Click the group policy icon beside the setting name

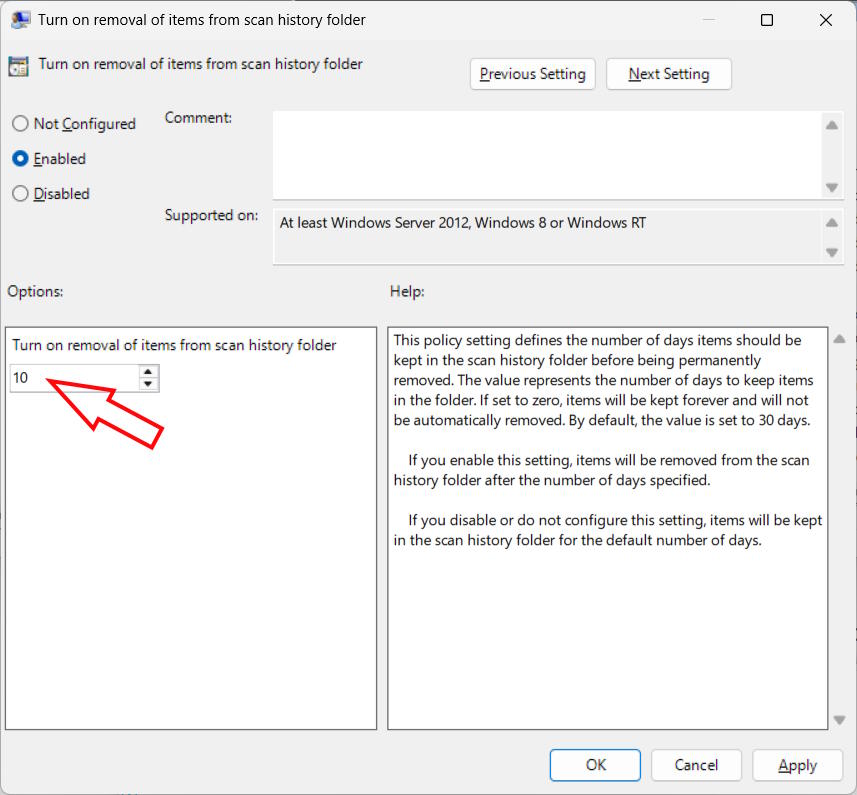point(18,64)
